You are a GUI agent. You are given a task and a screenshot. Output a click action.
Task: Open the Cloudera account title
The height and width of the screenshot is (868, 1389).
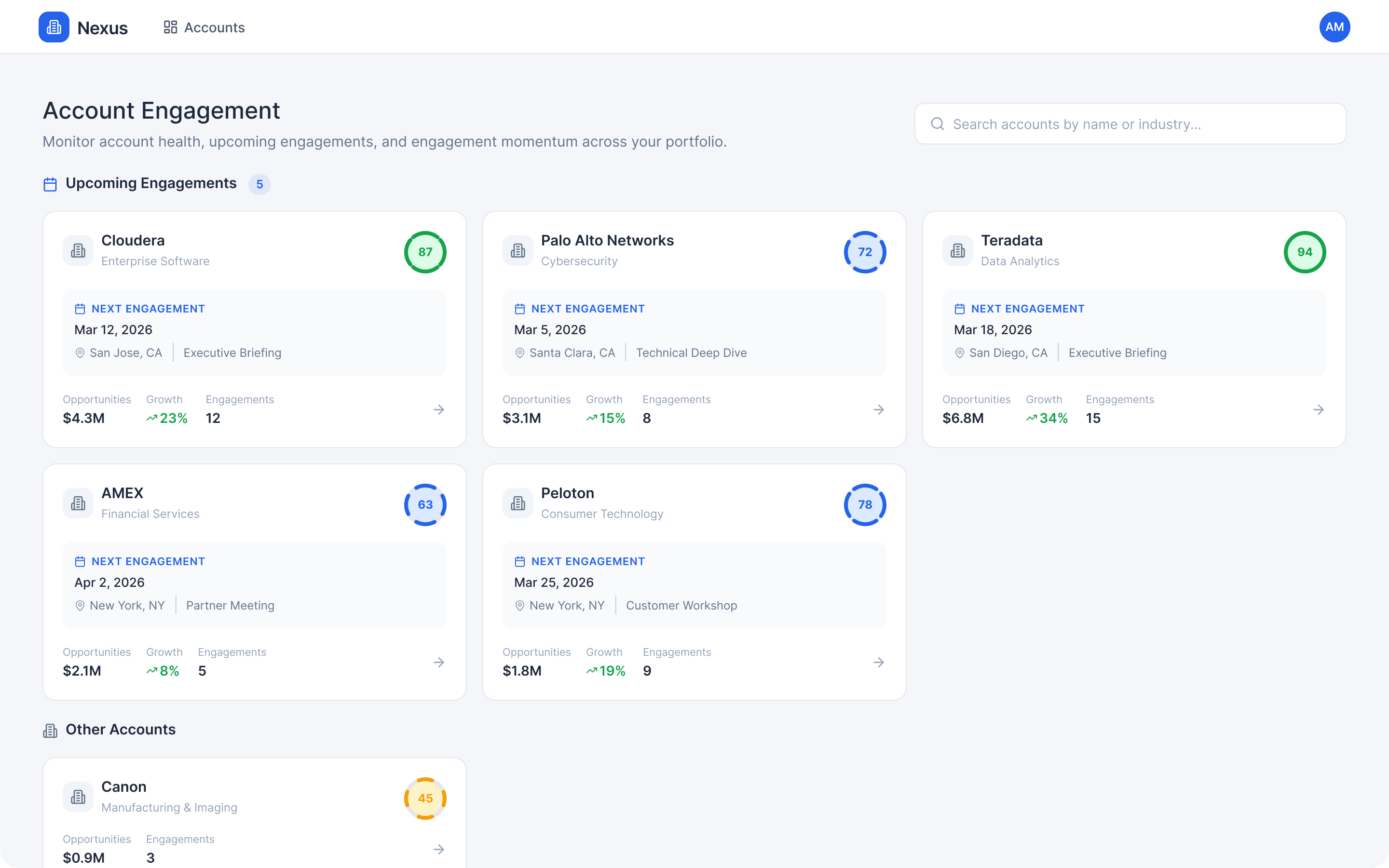point(133,241)
